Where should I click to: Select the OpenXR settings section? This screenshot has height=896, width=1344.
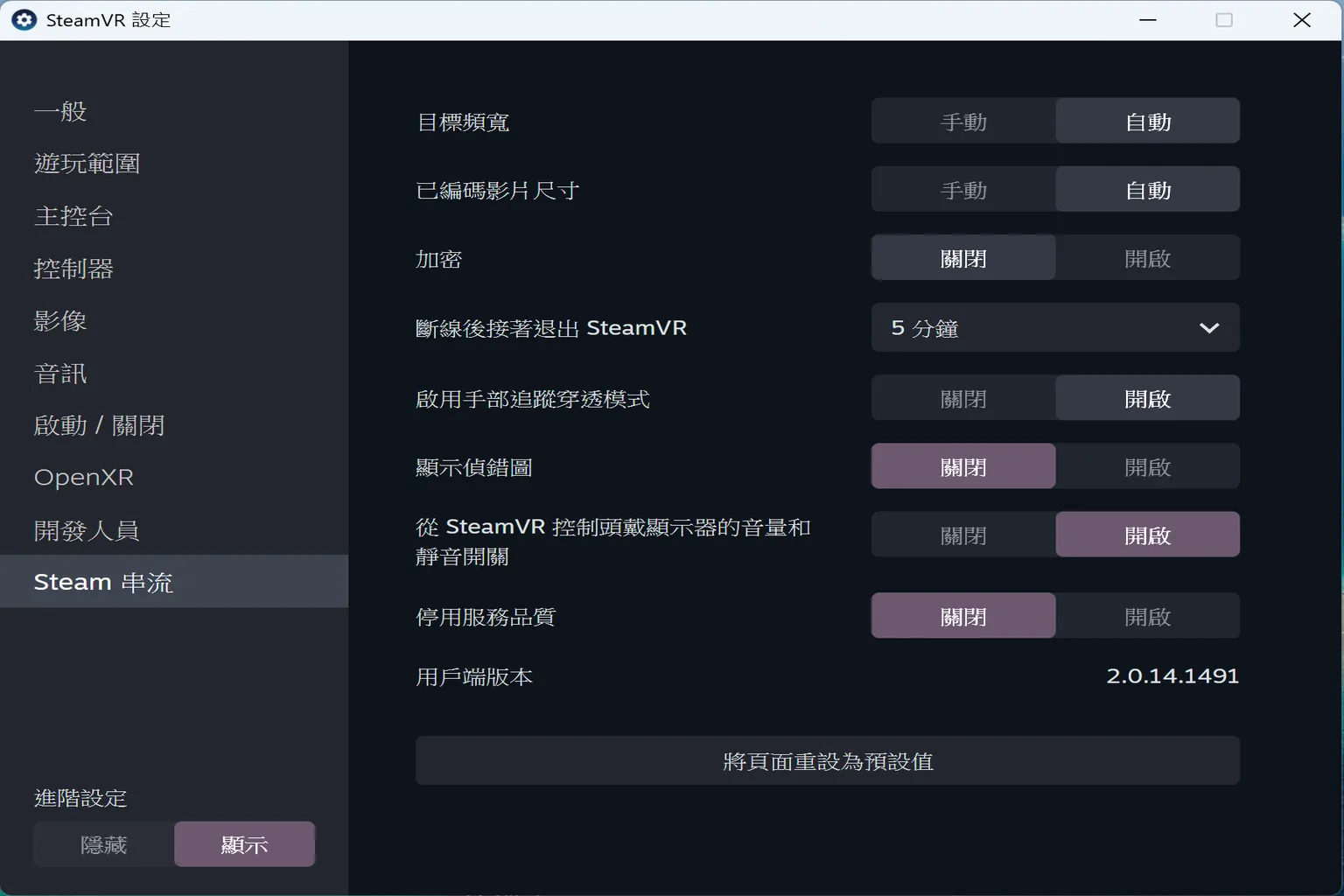click(x=83, y=478)
